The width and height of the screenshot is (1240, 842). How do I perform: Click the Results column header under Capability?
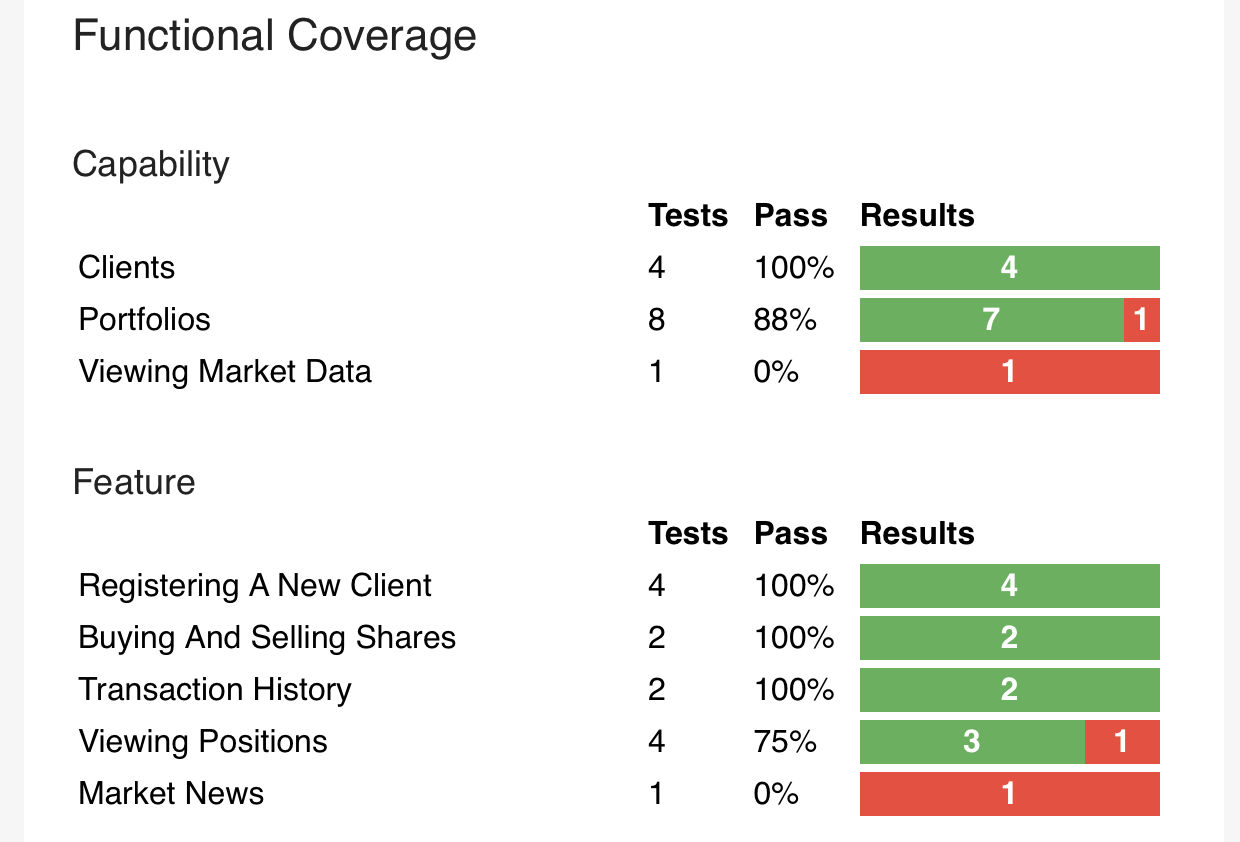tap(917, 216)
